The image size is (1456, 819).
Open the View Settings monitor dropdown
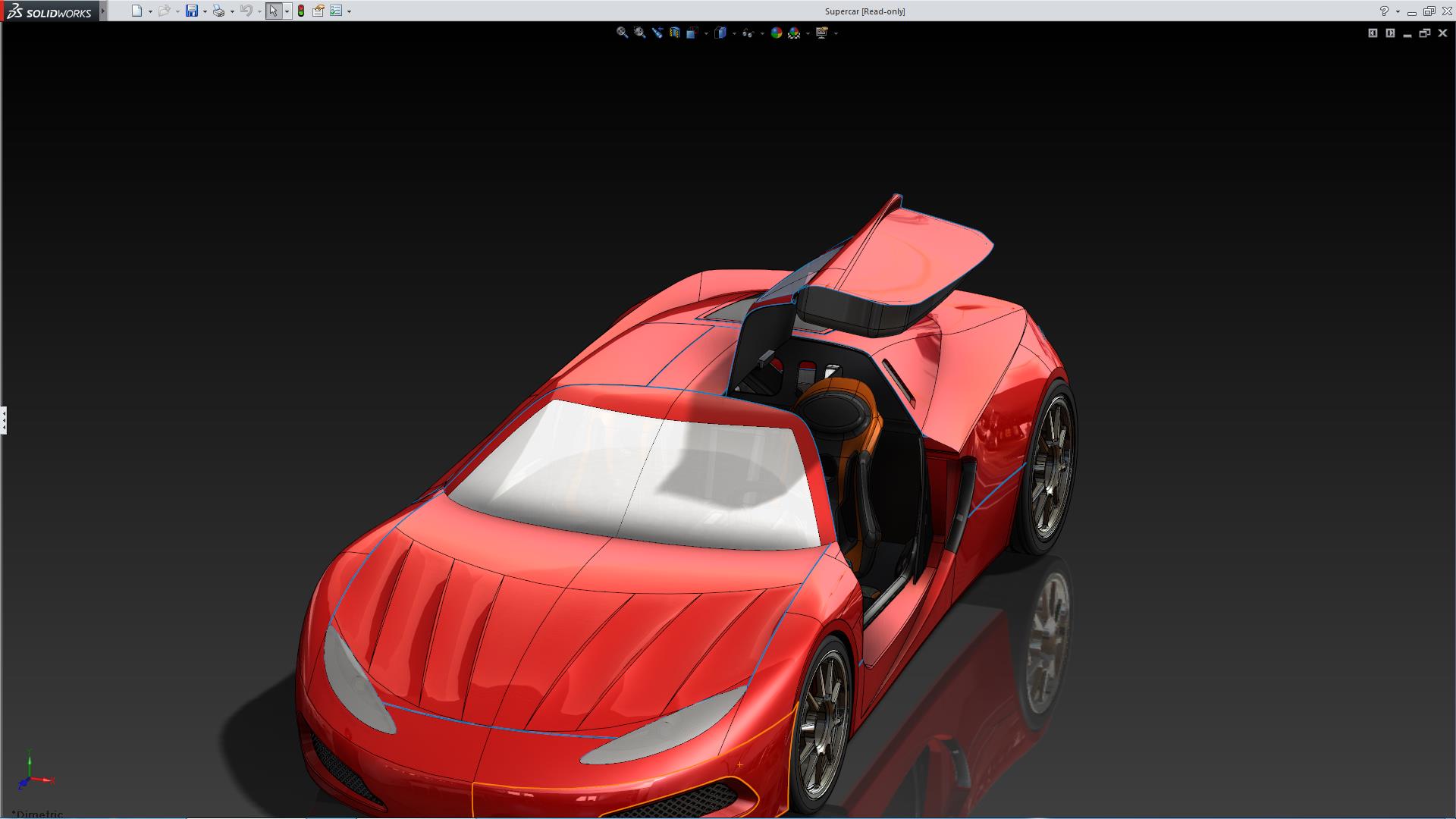tap(822, 33)
